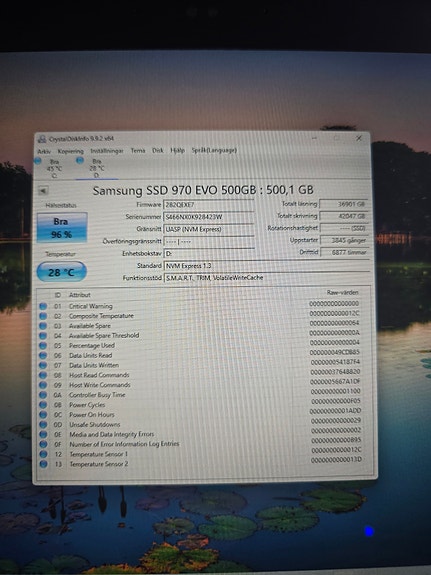Open the Arkiv menu
Viewport: 431px width, 575px height.
[44, 151]
